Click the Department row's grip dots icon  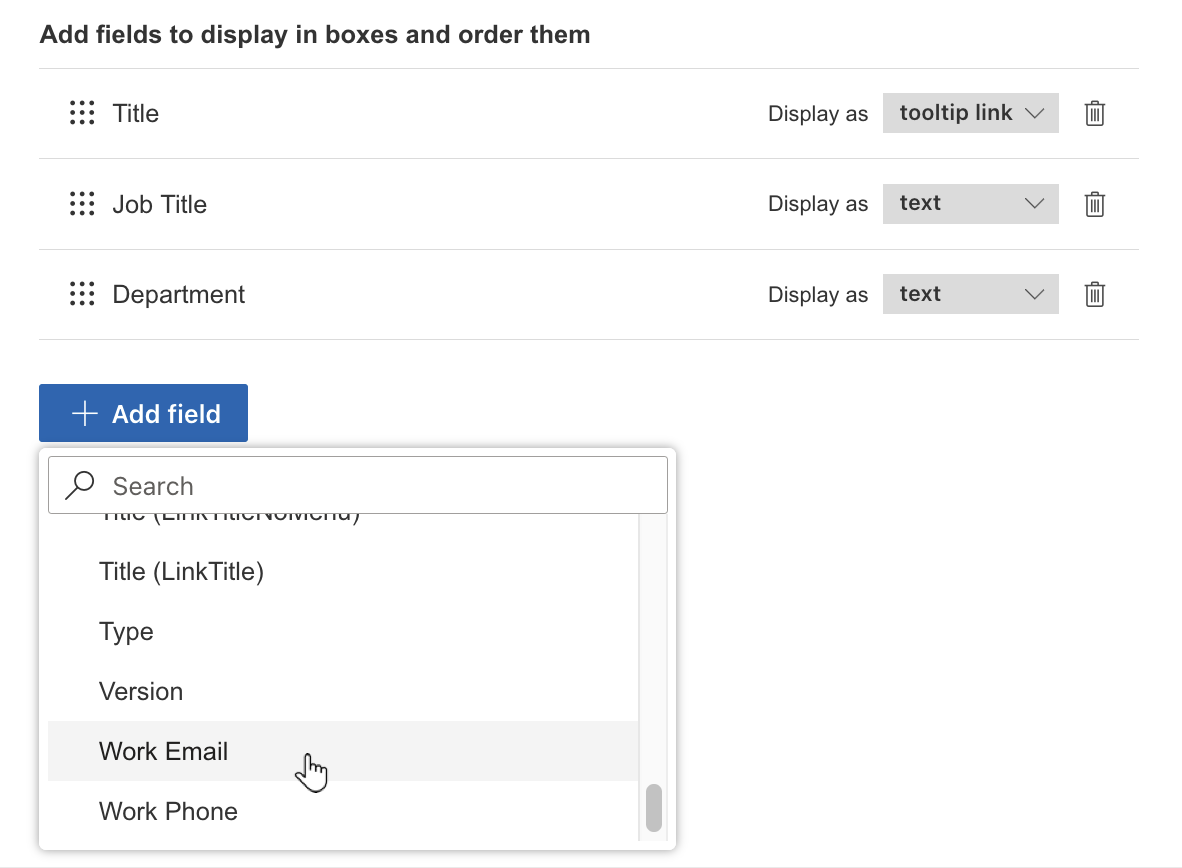click(82, 294)
